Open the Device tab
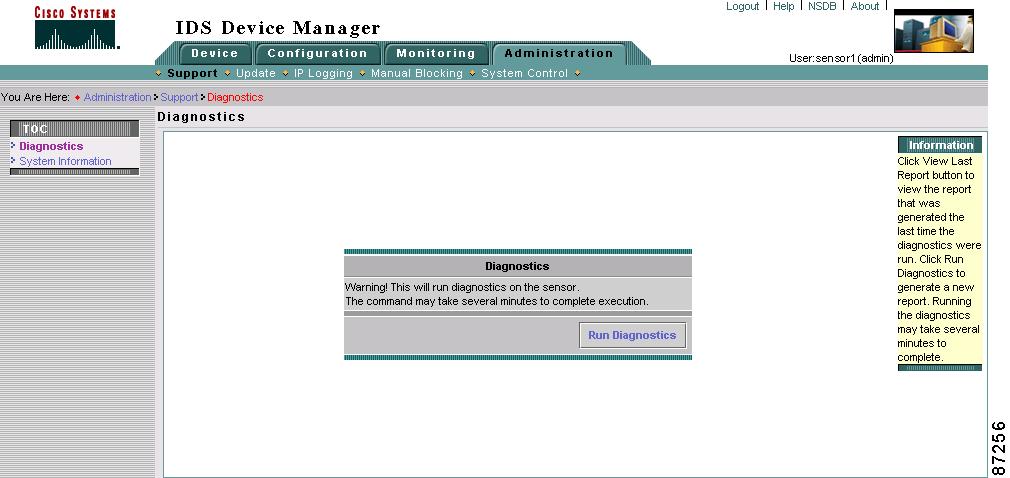Image resolution: width=1010 pixels, height=478 pixels. (214, 53)
